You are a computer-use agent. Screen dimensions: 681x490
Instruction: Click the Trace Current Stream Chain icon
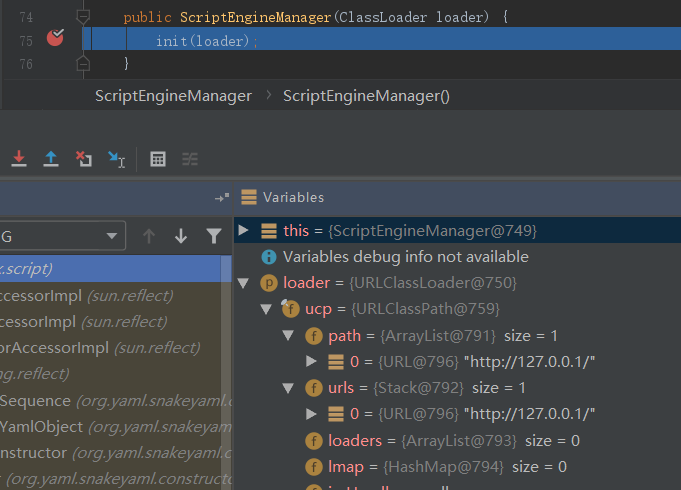[x=189, y=159]
